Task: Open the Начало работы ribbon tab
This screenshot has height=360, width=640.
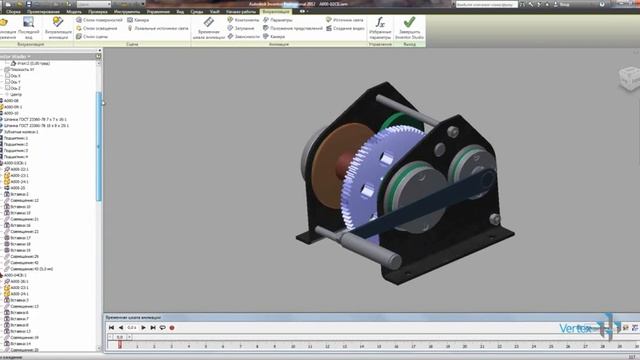Action: (241, 12)
